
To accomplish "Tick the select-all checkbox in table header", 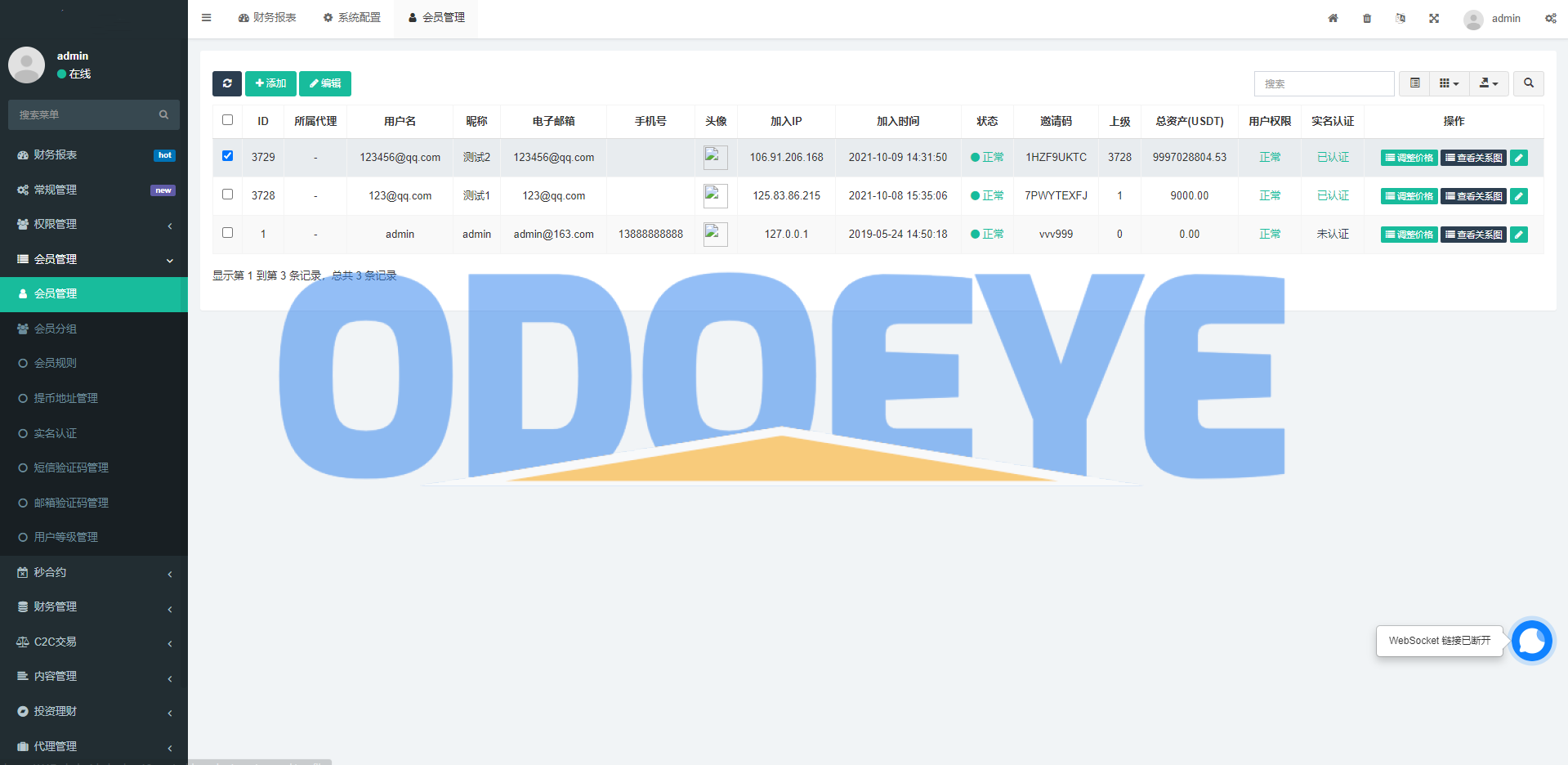I will [227, 120].
